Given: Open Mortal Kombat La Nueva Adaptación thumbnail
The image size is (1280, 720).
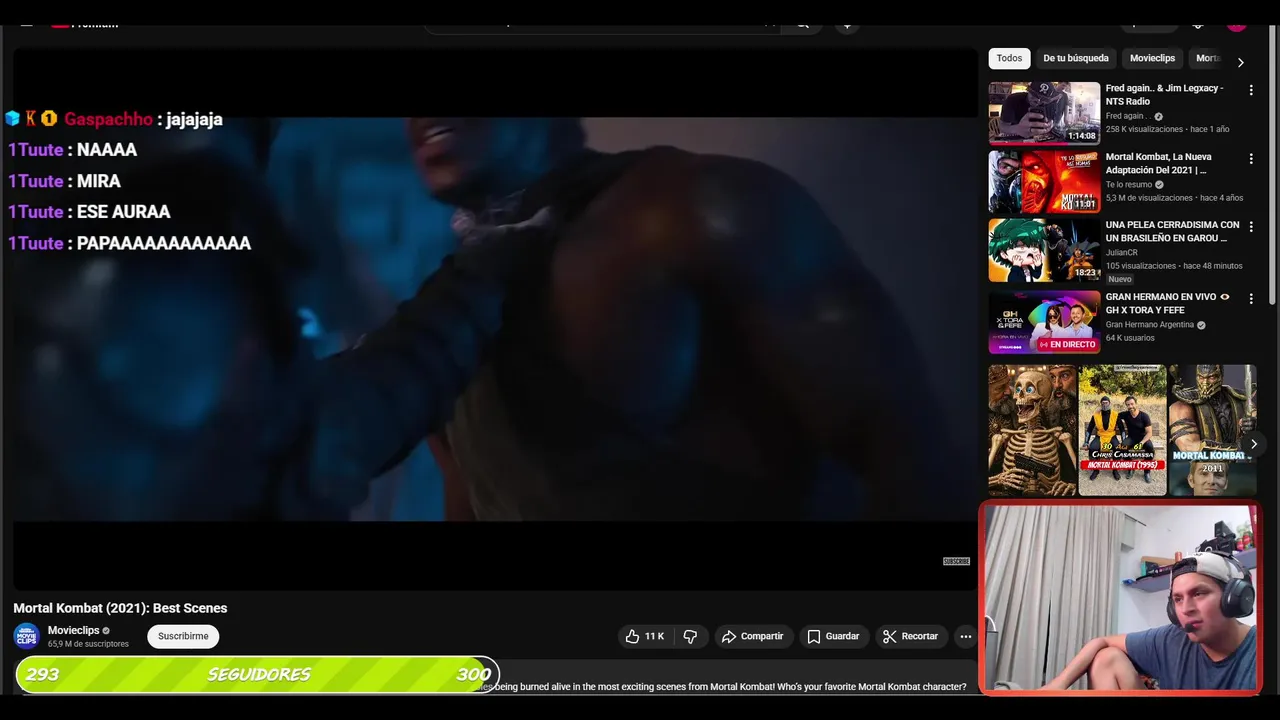Looking at the screenshot, I should (x=1044, y=182).
